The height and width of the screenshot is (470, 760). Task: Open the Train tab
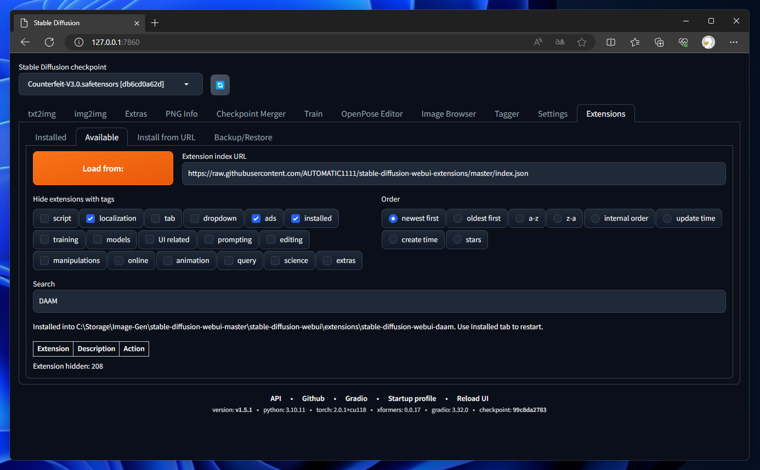click(x=313, y=114)
